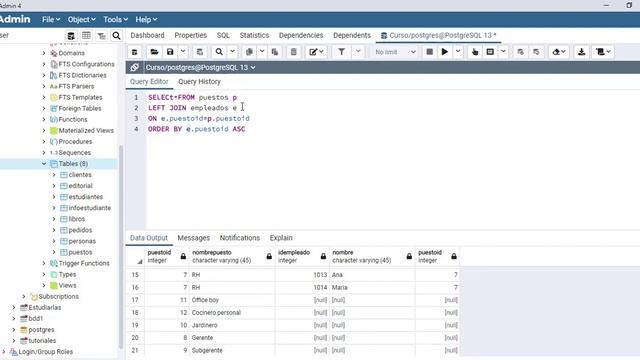Open the Clear eraser dropdown
Image resolution: width=640 pixels, height=360 pixels.
click(559, 52)
